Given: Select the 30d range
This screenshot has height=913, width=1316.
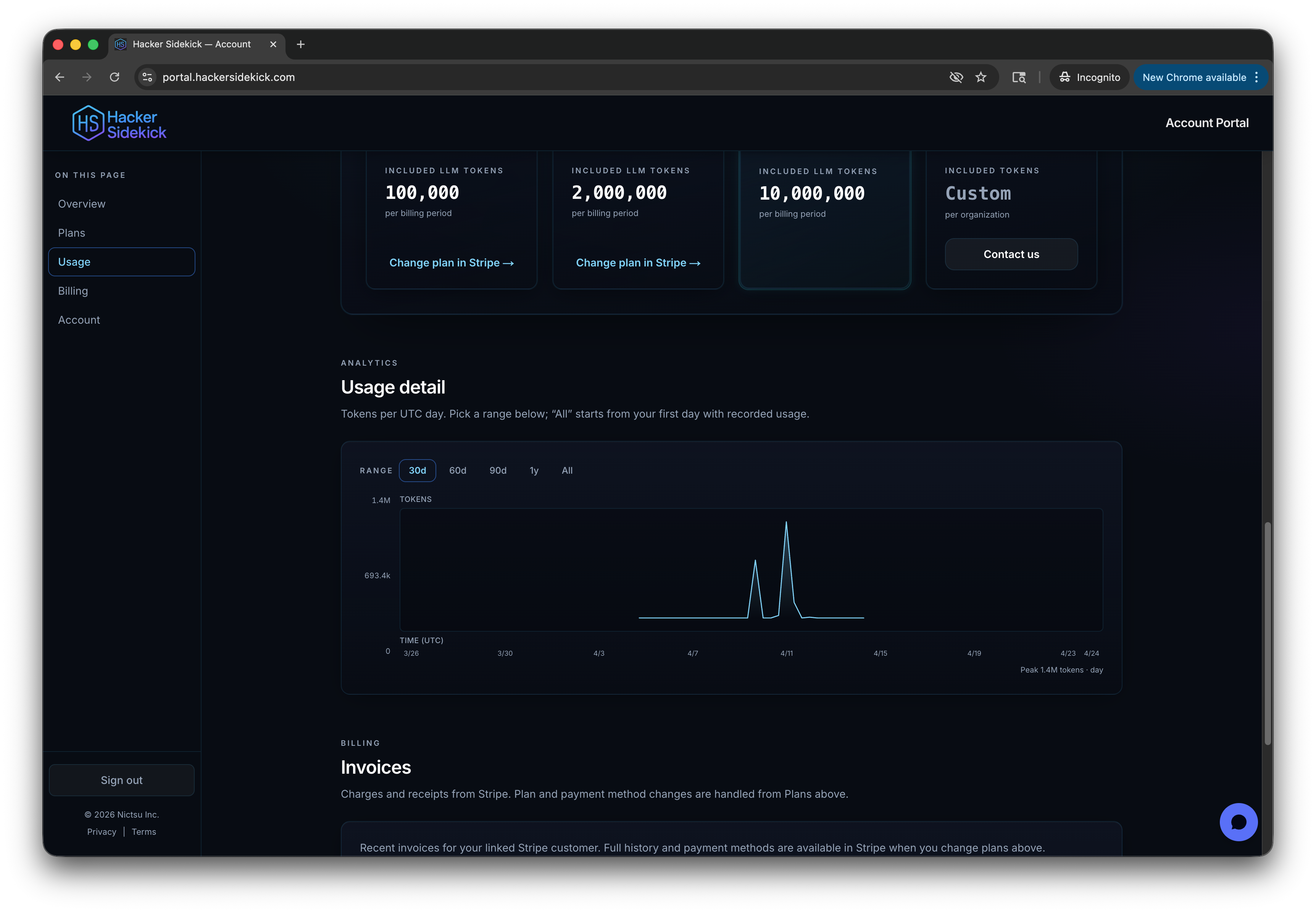Looking at the screenshot, I should tap(417, 470).
